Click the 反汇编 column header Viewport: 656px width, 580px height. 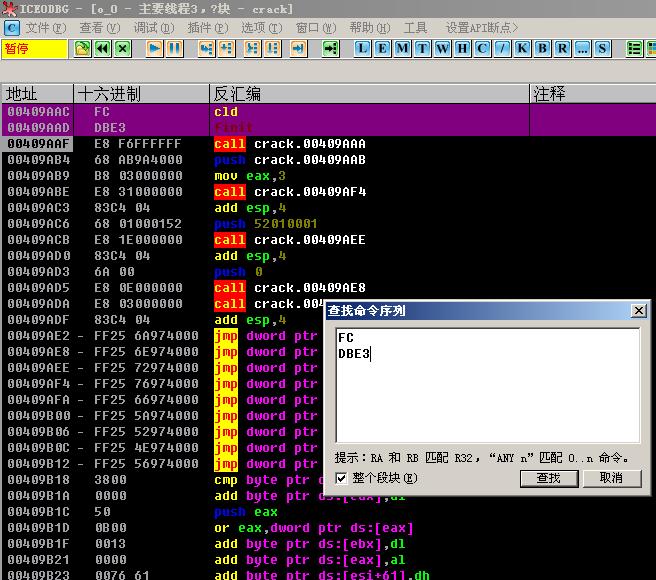coord(369,93)
